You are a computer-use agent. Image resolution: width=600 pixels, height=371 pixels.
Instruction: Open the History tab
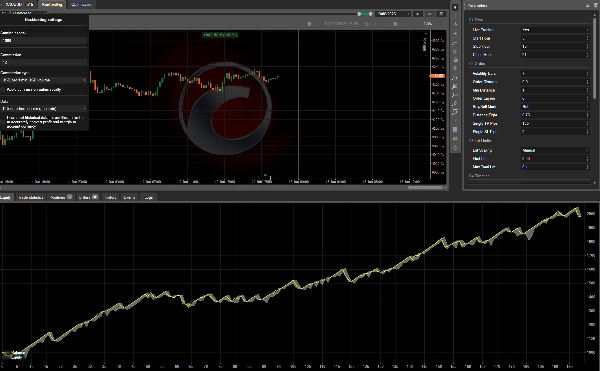click(x=110, y=197)
